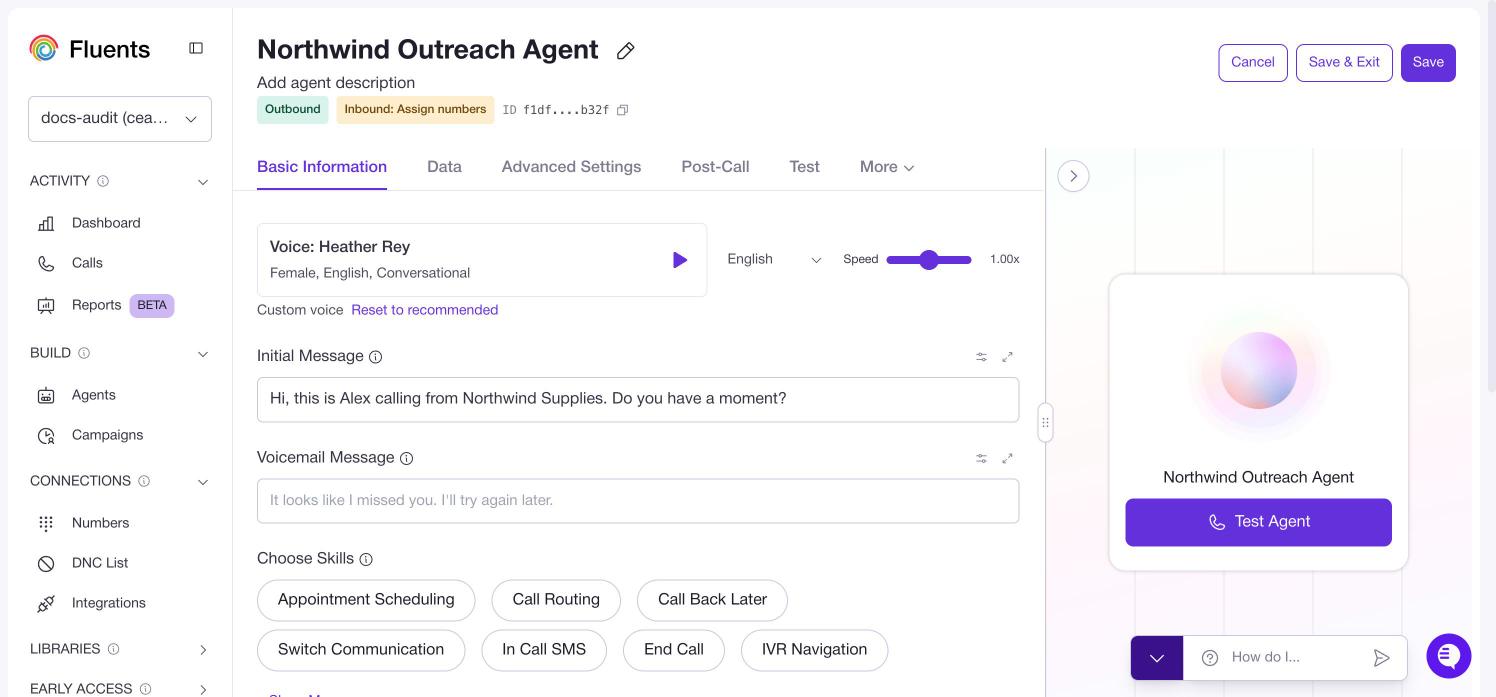Viewport: 1496px width, 697px height.
Task: Open the chat support bubble
Action: pyautogui.click(x=1449, y=656)
